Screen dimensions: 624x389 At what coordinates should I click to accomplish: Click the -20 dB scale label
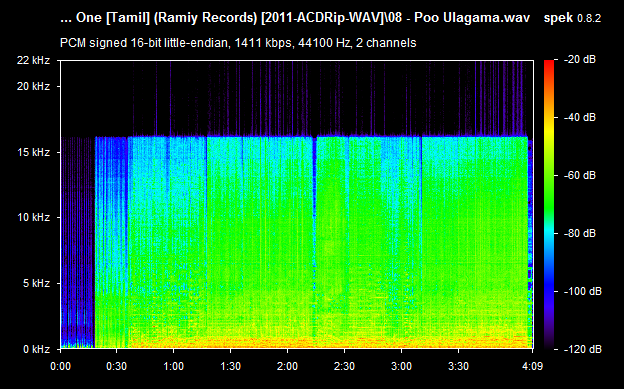coord(580,60)
